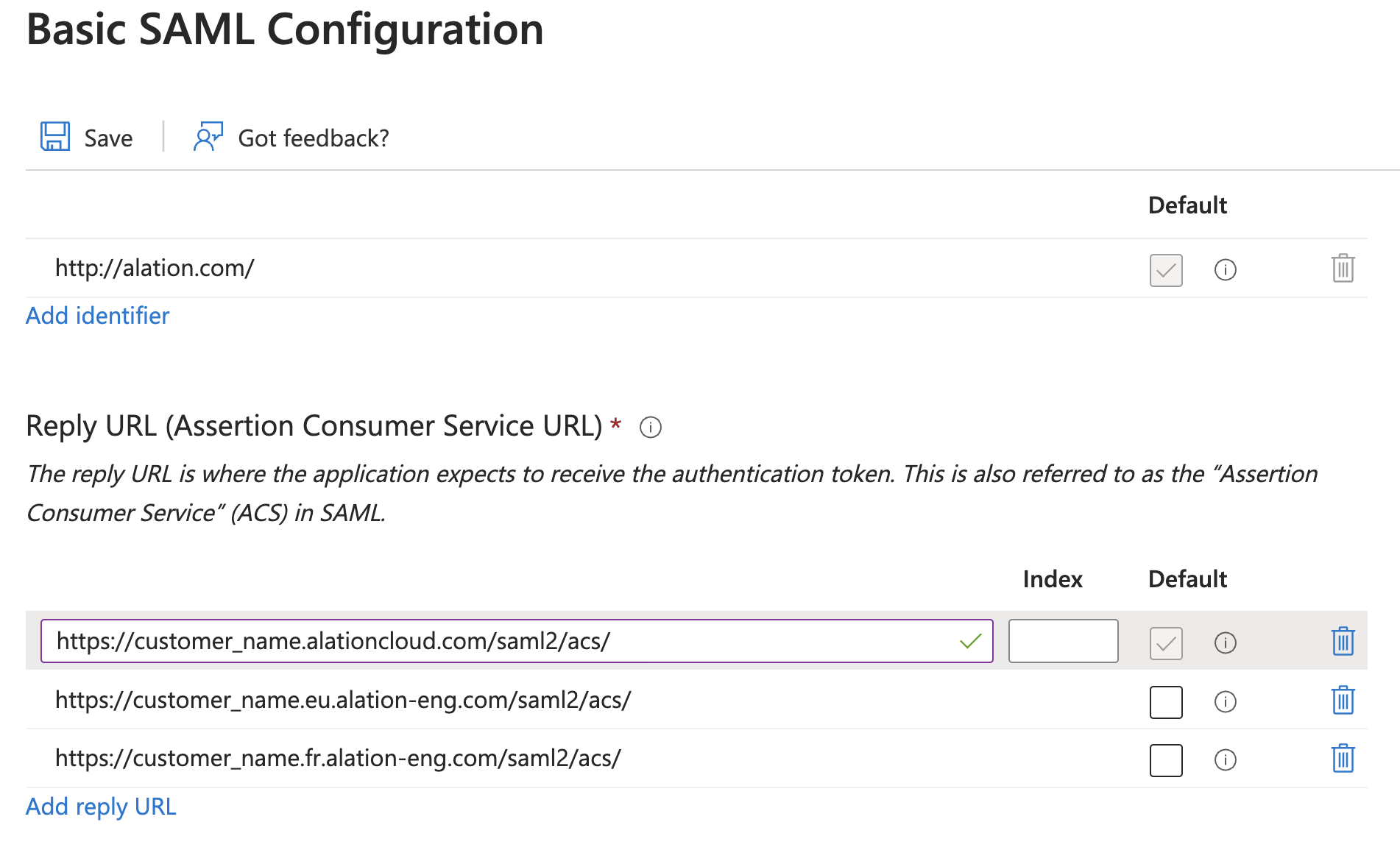
Task: Show info for alationcloud.com default checkbox
Action: (1225, 642)
